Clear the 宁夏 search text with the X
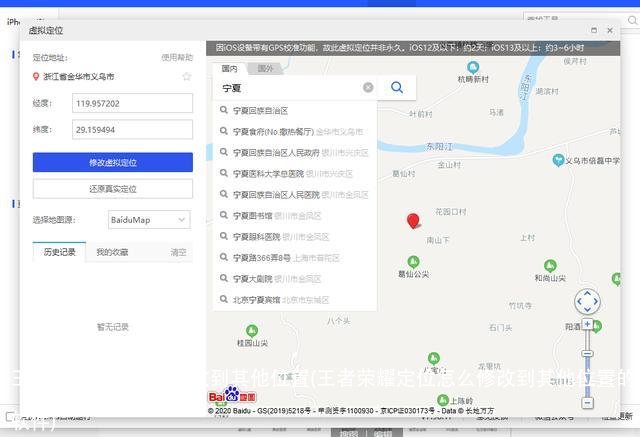This screenshot has width=640, height=437. click(x=368, y=87)
